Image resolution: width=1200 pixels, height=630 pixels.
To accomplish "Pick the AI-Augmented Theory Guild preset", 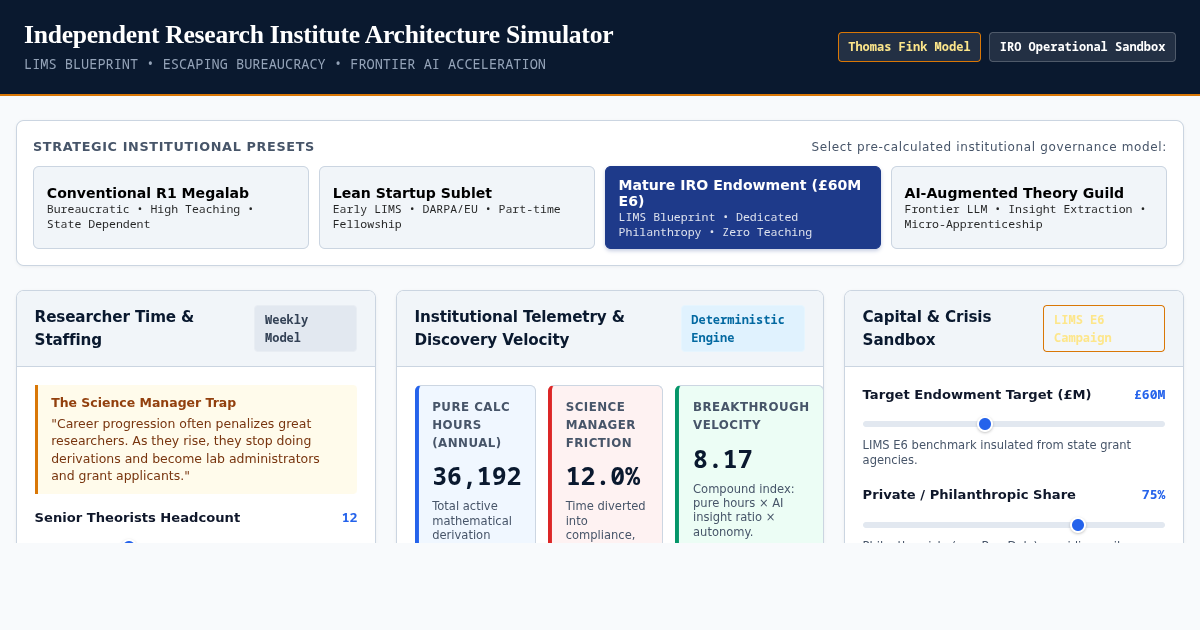I will tap(1029, 207).
